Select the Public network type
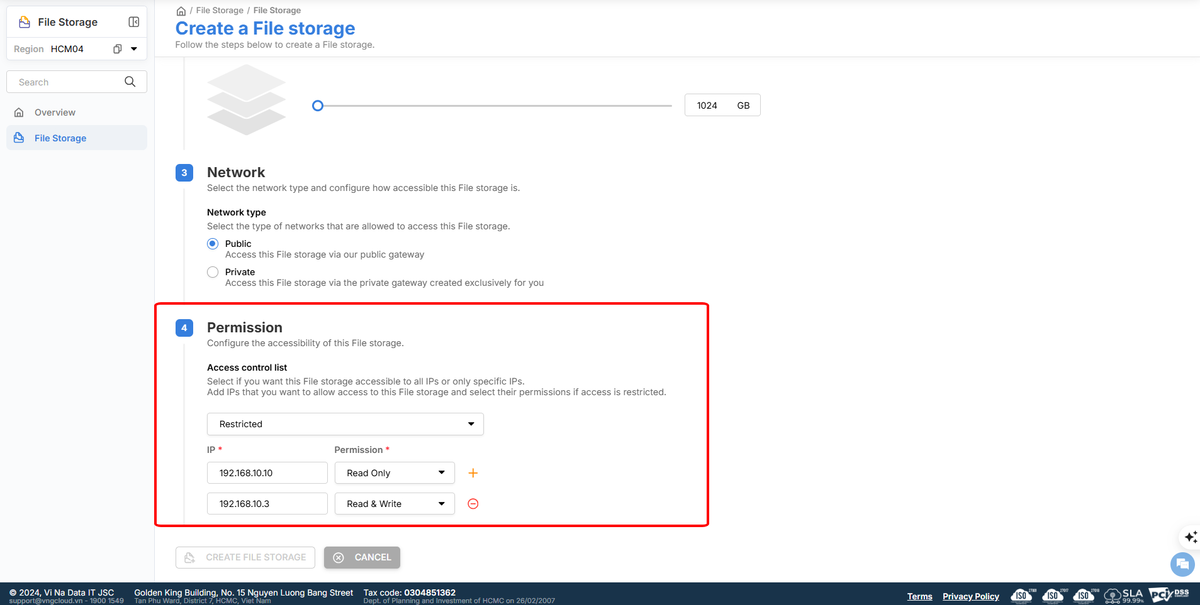 [x=212, y=244]
